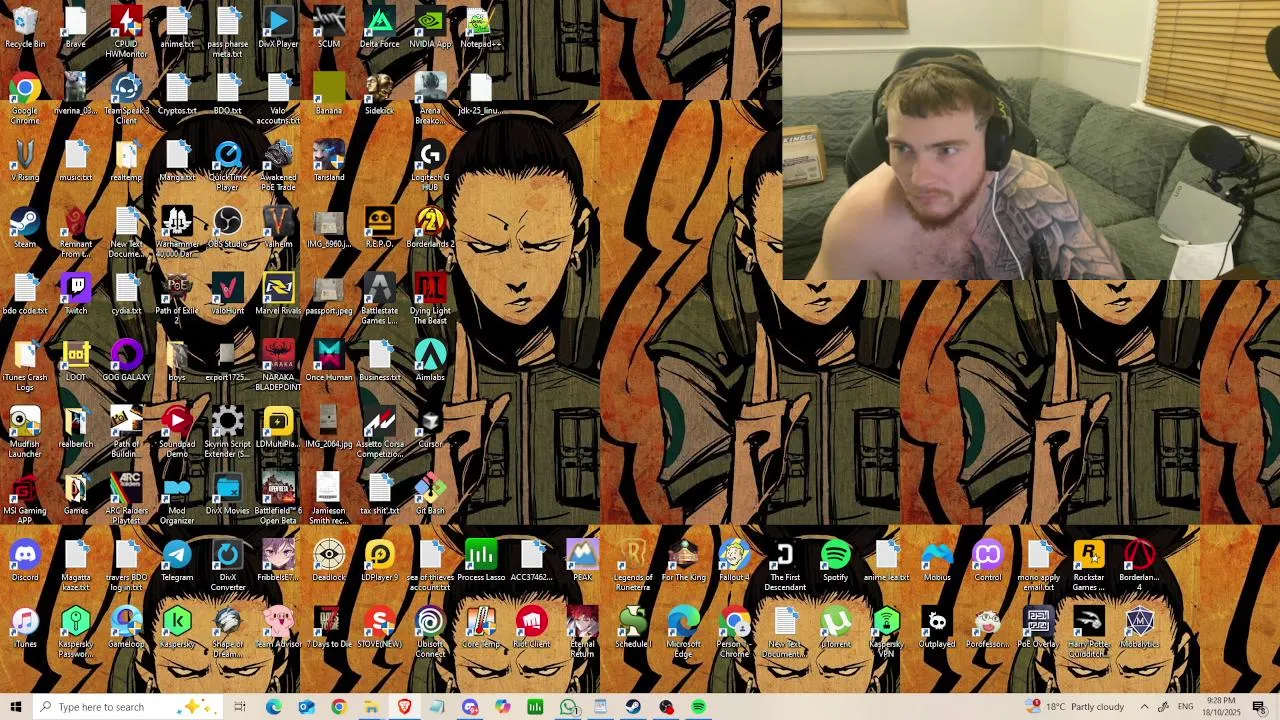Viewport: 1280px width, 720px height.
Task: Open the Git Bash desktop shortcut
Action: tap(430, 495)
